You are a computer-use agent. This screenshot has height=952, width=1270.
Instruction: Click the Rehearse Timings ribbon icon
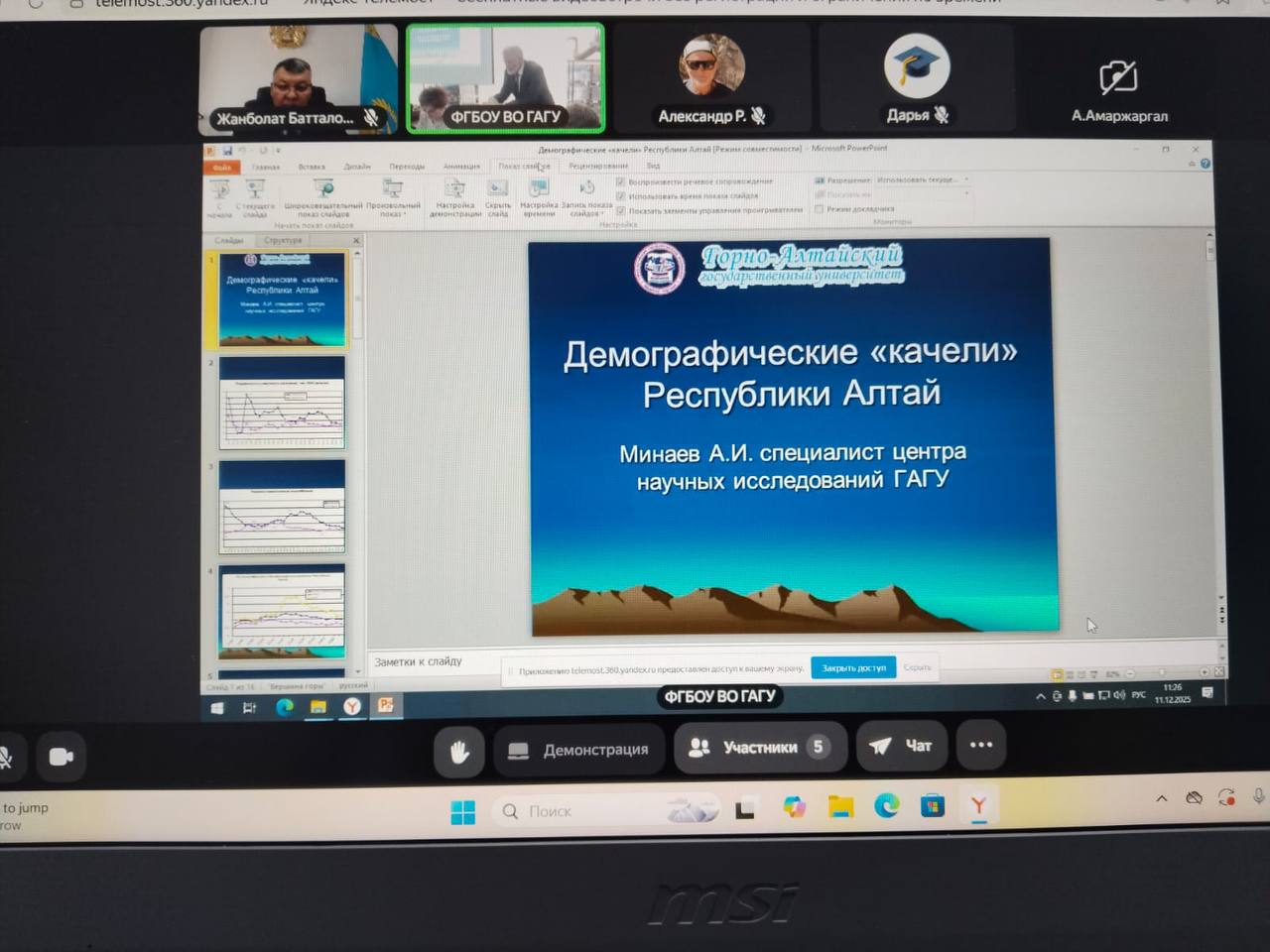(x=539, y=194)
